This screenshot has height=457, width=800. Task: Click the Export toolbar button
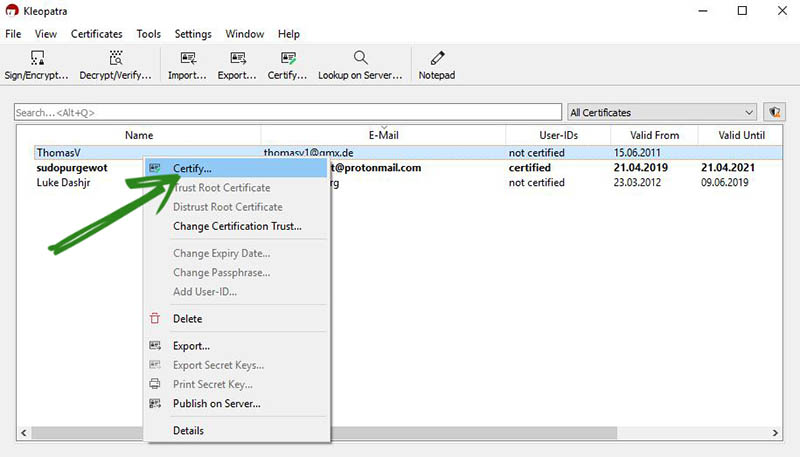(237, 65)
